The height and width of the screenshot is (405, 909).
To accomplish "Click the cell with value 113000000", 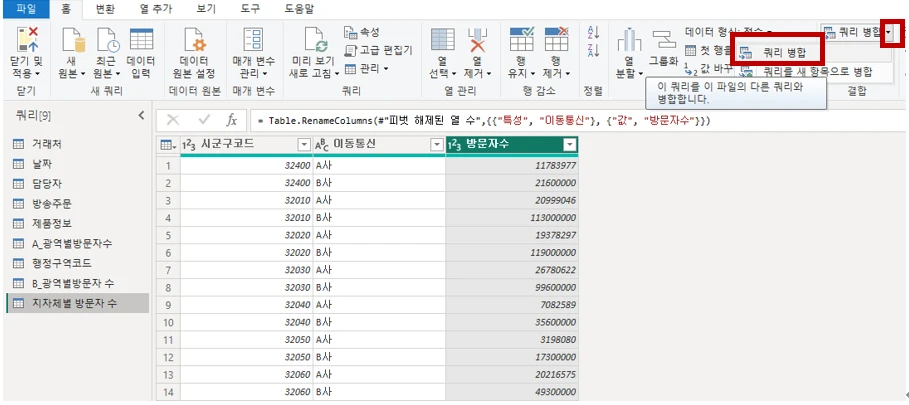I will click(x=512, y=218).
